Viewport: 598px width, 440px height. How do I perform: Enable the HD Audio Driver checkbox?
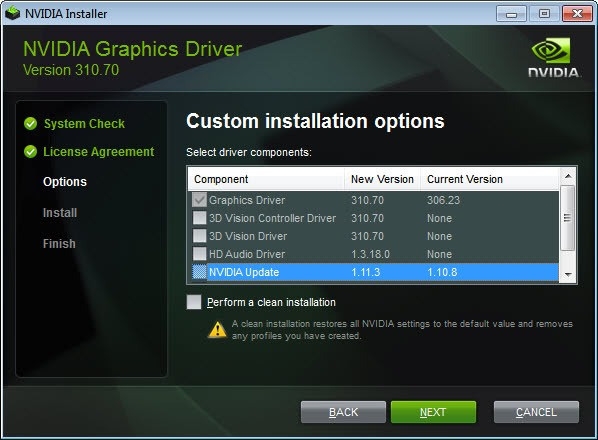(199, 254)
